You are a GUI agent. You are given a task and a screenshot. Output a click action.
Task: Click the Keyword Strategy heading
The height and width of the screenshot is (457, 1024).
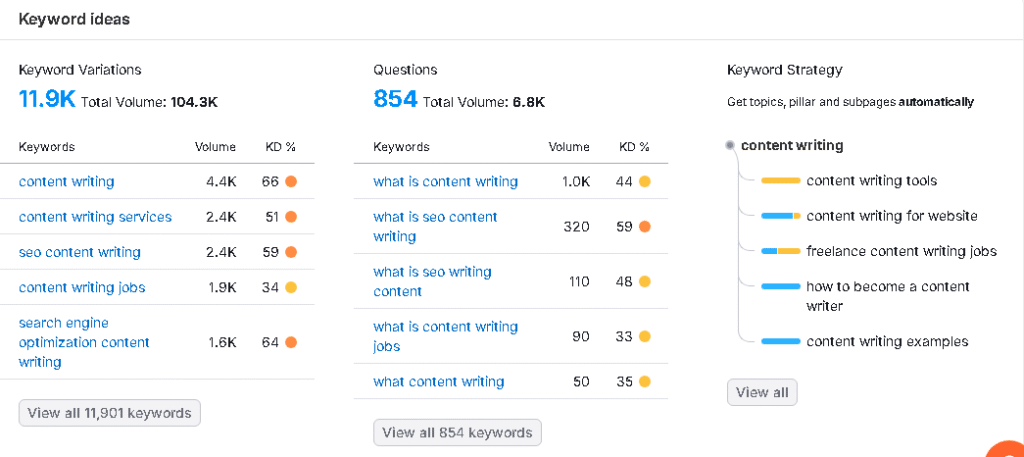pyautogui.click(x=785, y=70)
